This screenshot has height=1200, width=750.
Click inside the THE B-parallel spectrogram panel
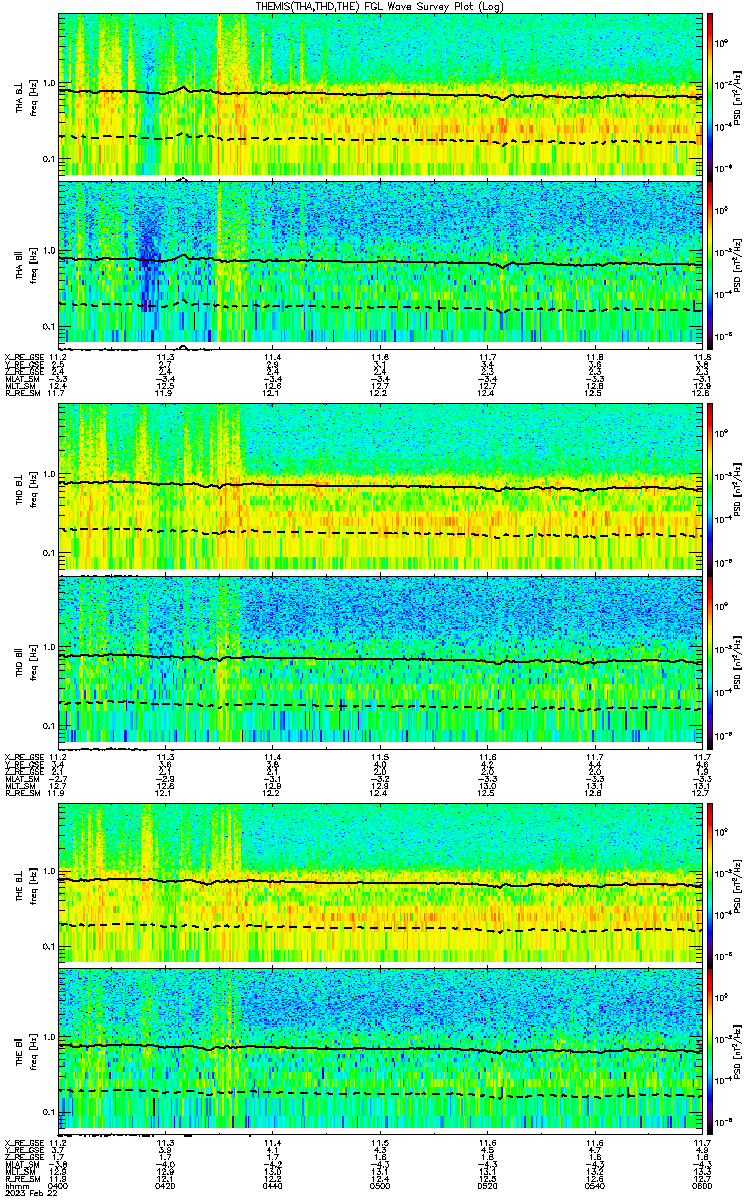(381, 1049)
